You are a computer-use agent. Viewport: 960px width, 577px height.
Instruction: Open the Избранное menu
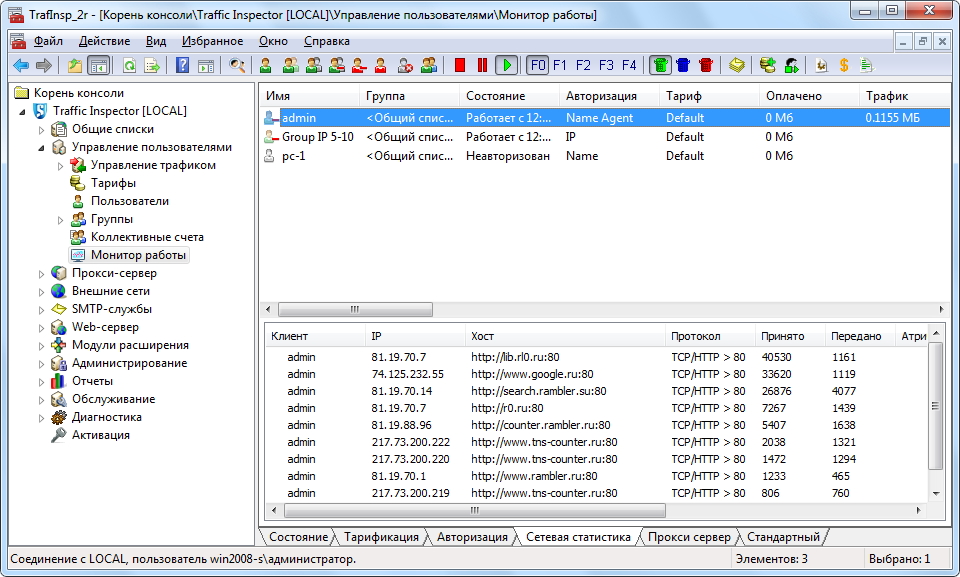click(x=212, y=41)
